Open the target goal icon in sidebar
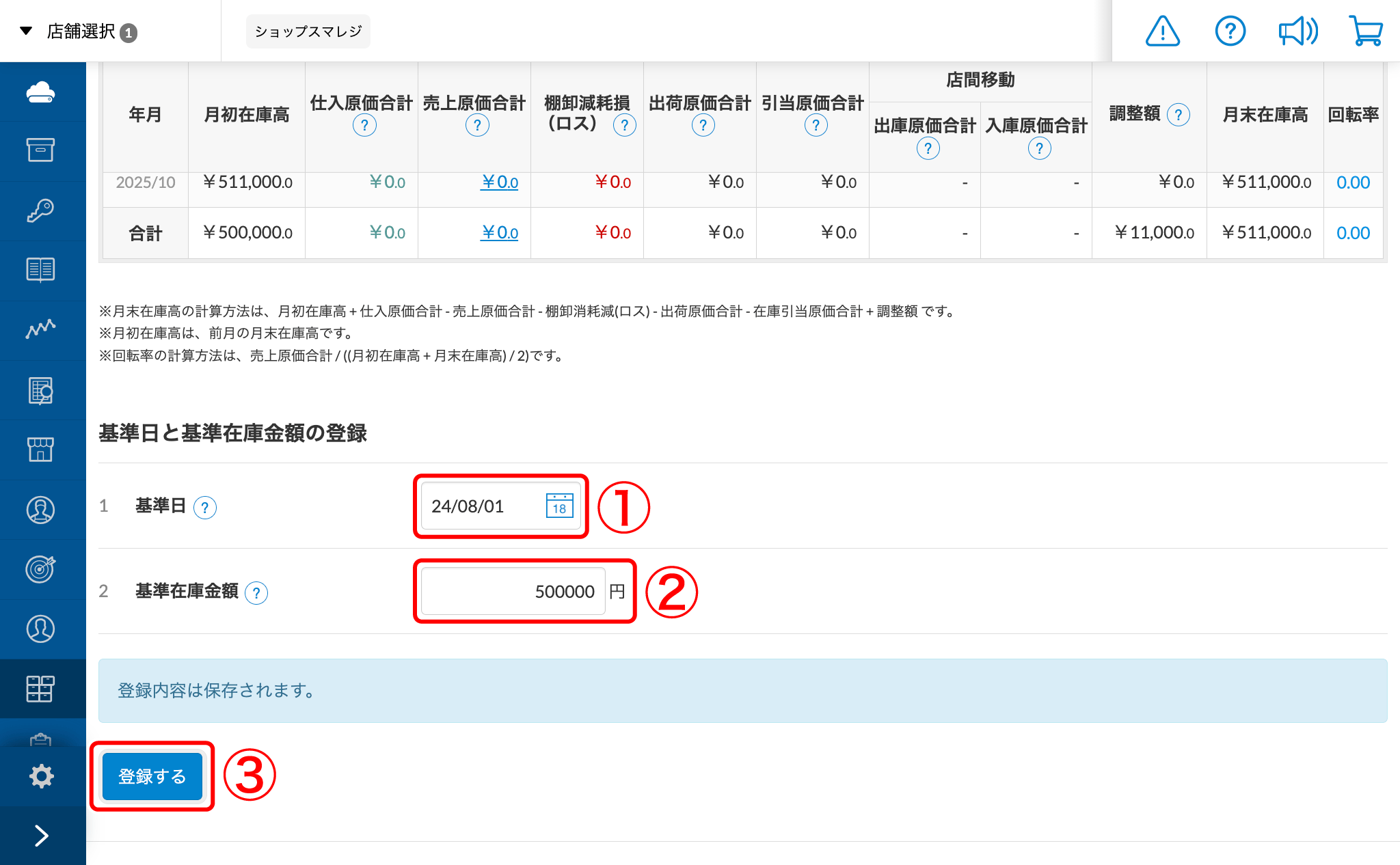The image size is (1400, 865). tap(40, 569)
